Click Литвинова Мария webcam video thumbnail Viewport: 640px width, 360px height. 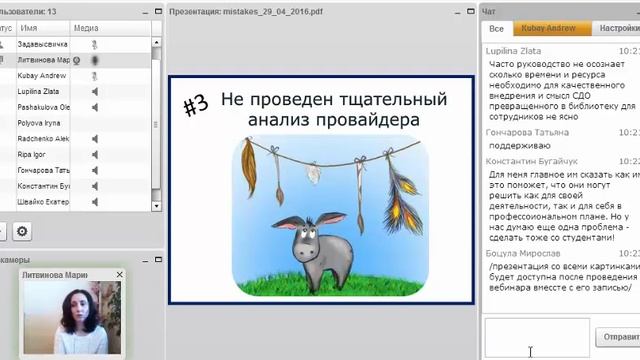[72, 318]
